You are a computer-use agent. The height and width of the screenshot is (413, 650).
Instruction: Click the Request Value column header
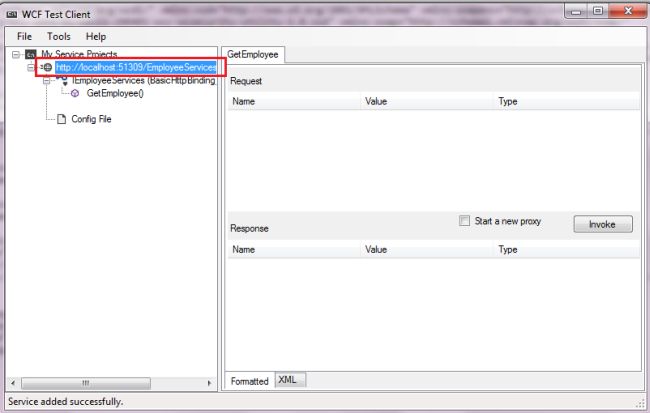427,101
